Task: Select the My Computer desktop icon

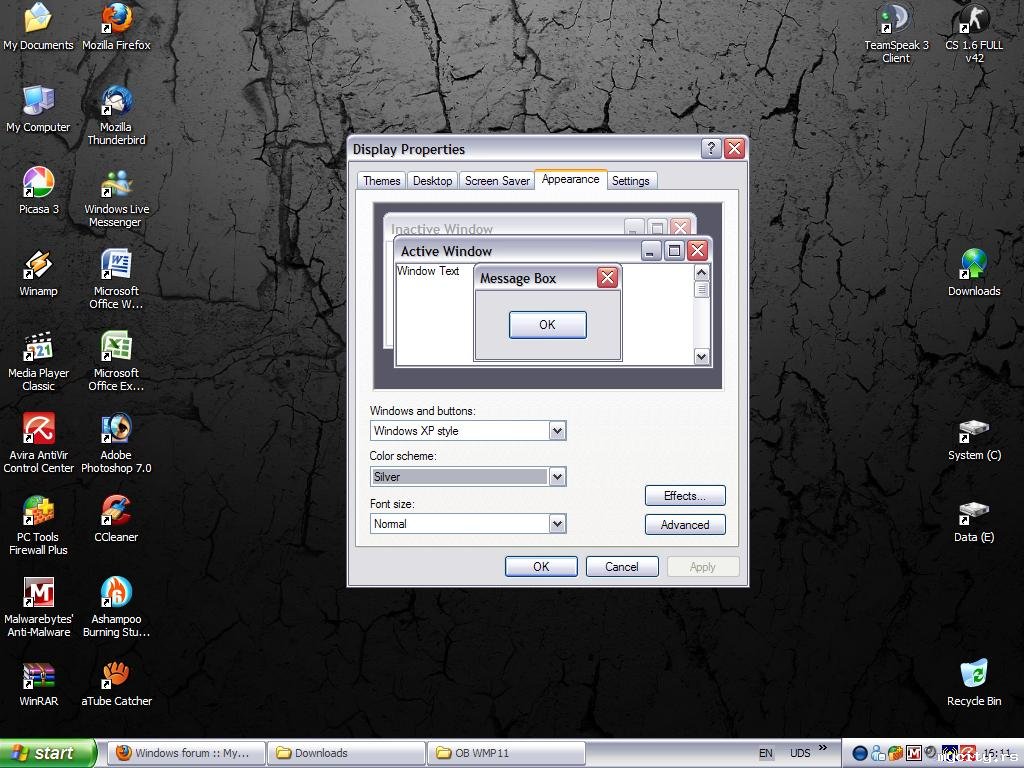Action: point(38,110)
